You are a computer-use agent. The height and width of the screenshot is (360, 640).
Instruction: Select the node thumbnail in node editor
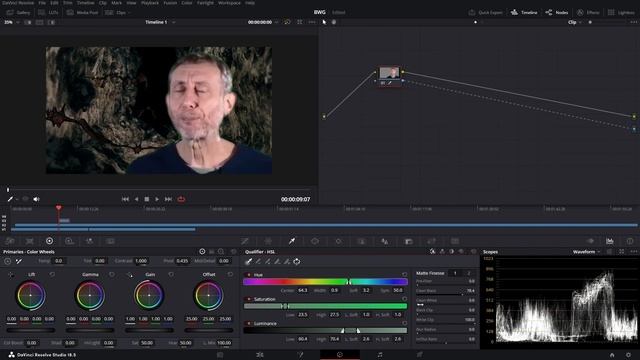[389, 73]
